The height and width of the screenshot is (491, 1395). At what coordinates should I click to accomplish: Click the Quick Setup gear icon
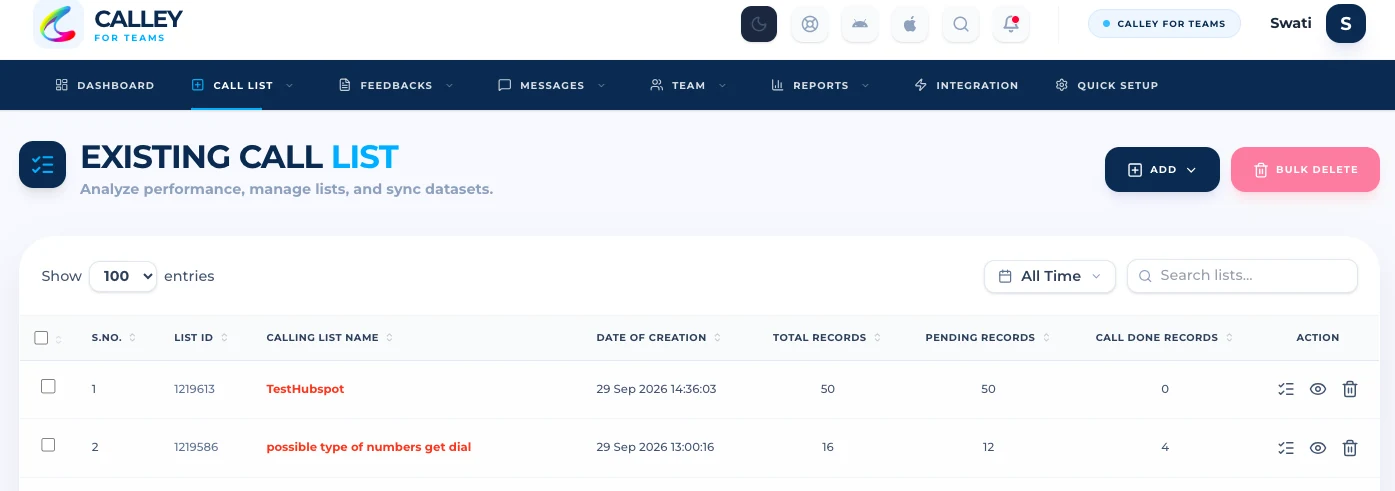[x=1061, y=85]
